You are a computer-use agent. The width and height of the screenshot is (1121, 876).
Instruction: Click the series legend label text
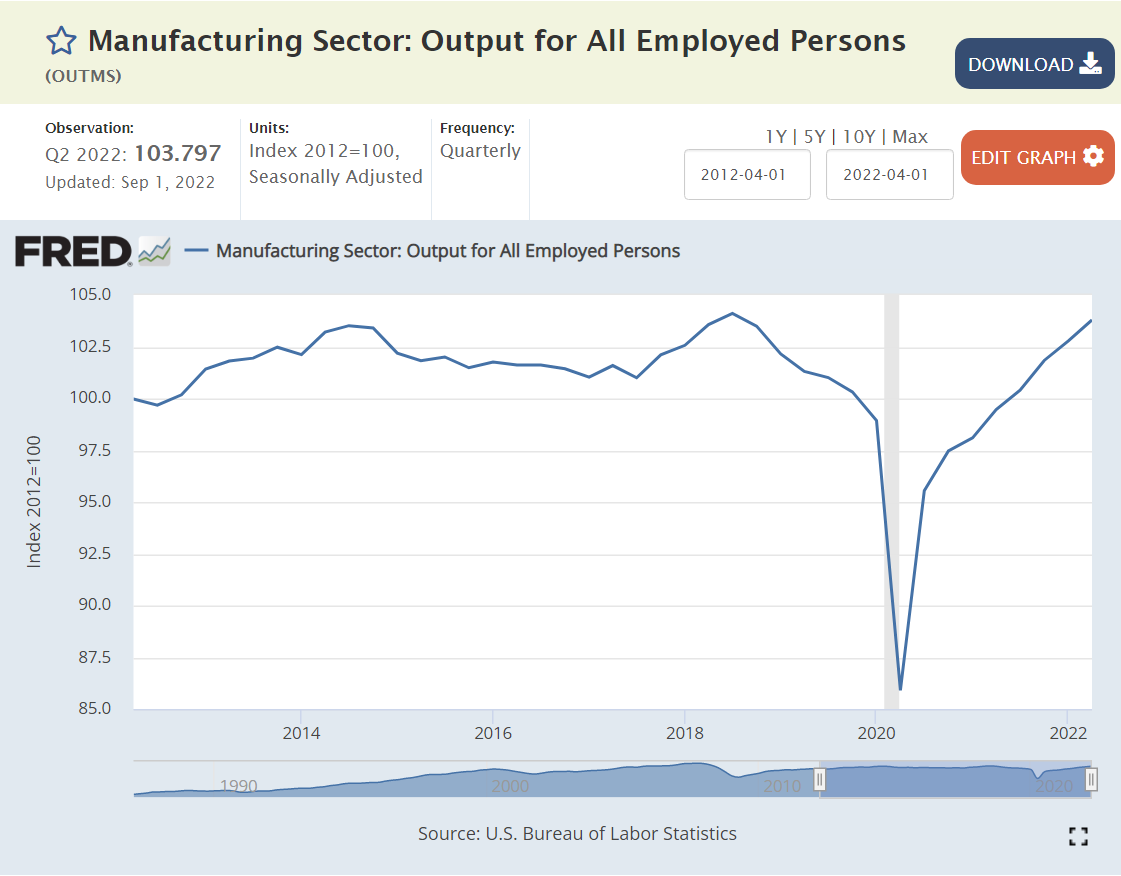448,251
